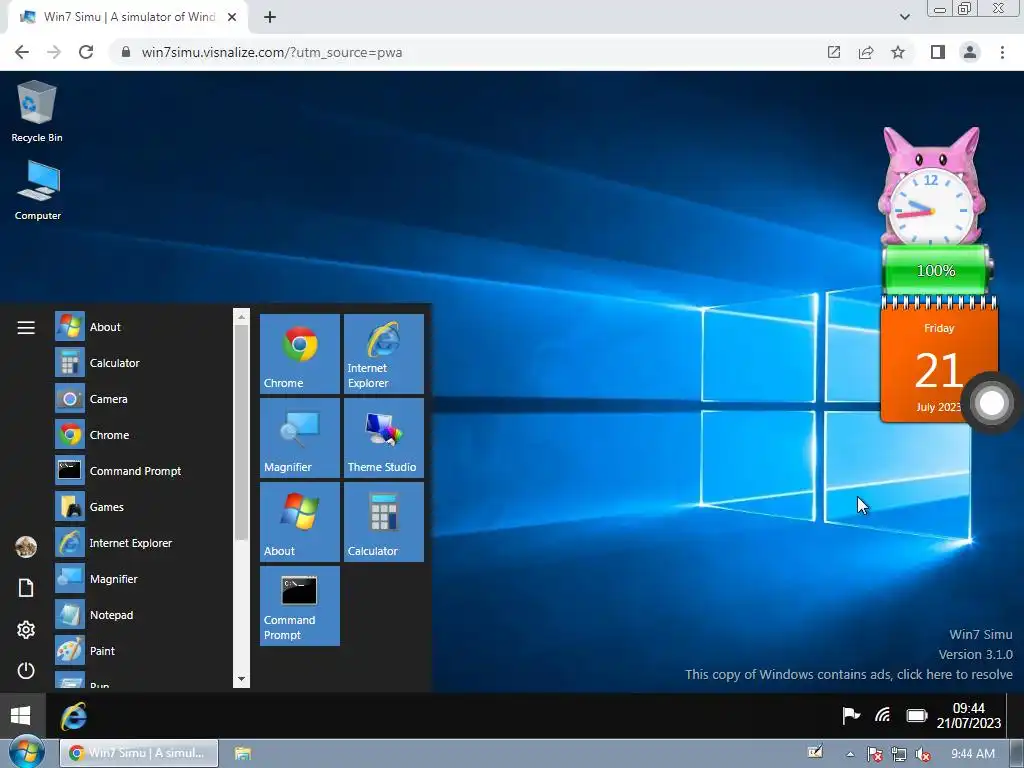Screen dimensions: 1024x768
Task: Click the pink cat clock gadget
Action: [931, 186]
